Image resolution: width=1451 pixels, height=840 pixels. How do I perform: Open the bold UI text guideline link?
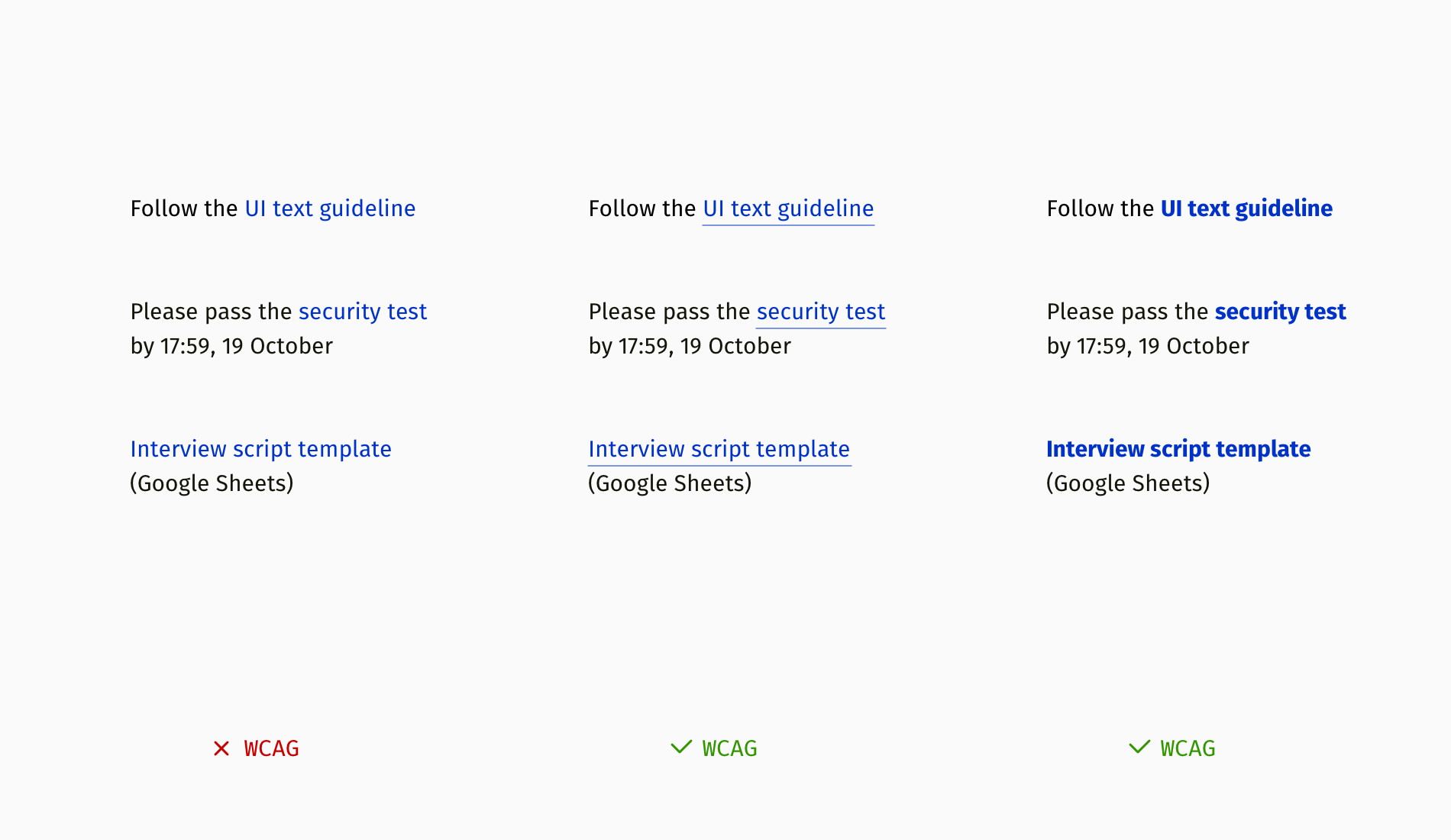pyautogui.click(x=1246, y=208)
